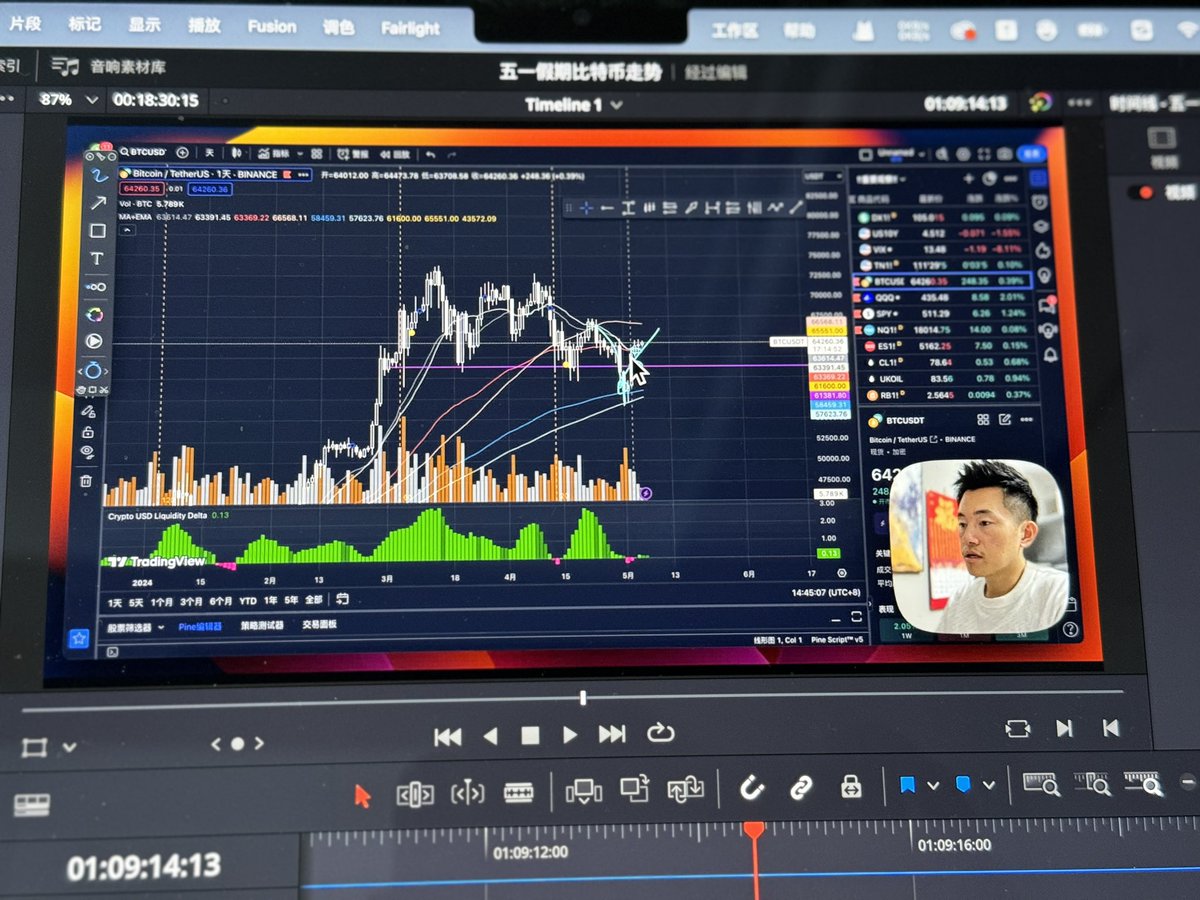Toggle loop playback

[660, 733]
